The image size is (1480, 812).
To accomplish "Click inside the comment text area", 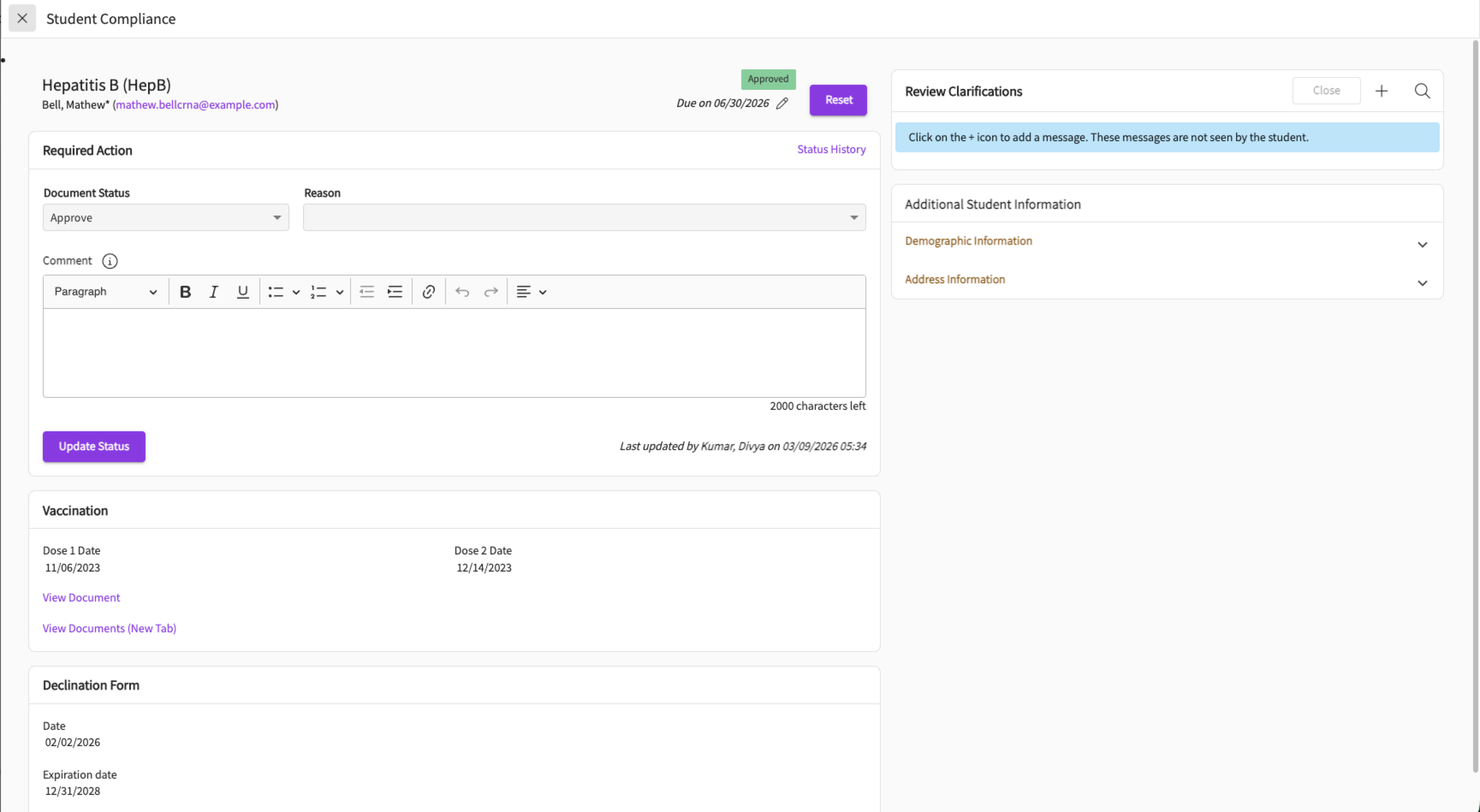I will 454,353.
